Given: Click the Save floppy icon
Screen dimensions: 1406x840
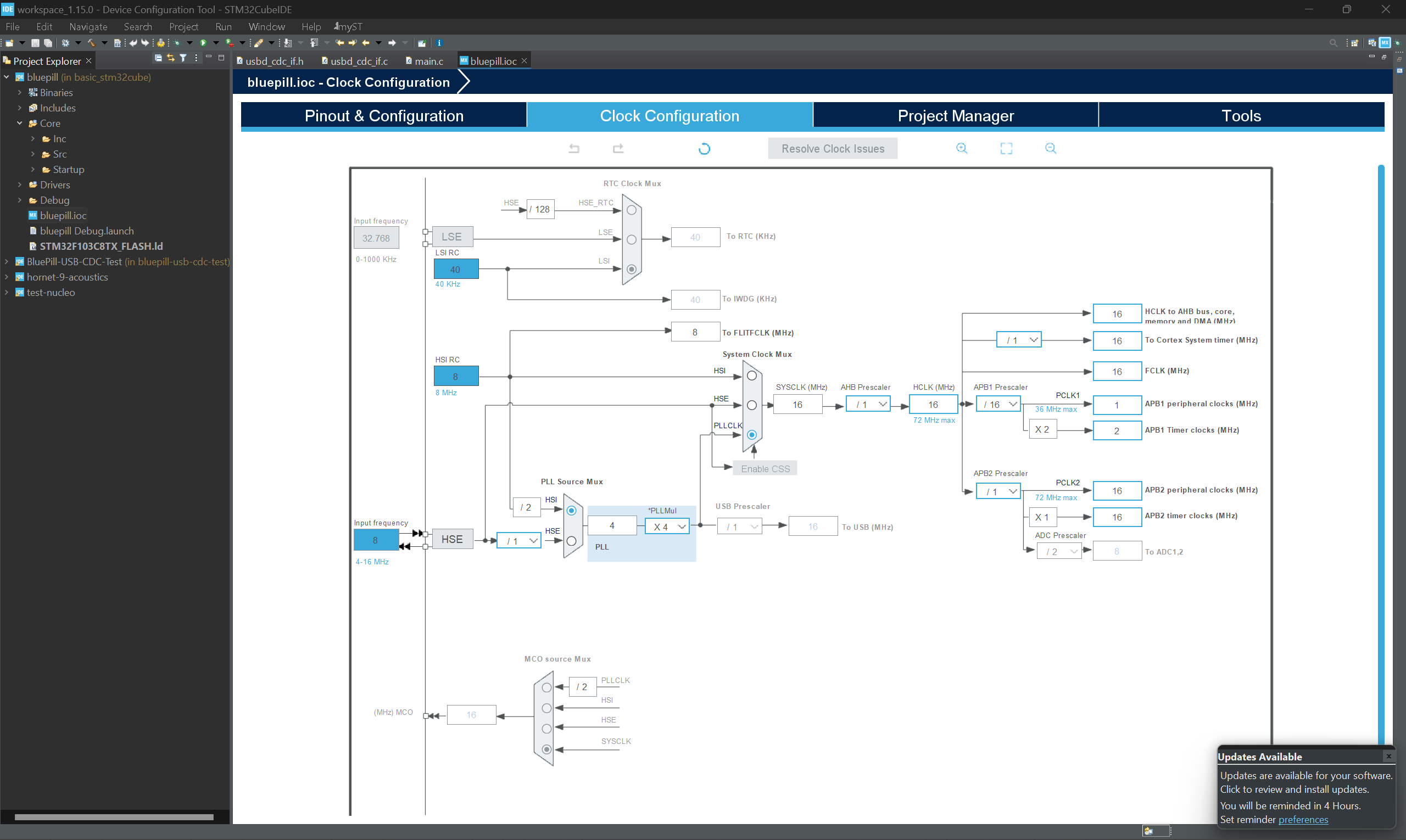Looking at the screenshot, I should (x=35, y=43).
